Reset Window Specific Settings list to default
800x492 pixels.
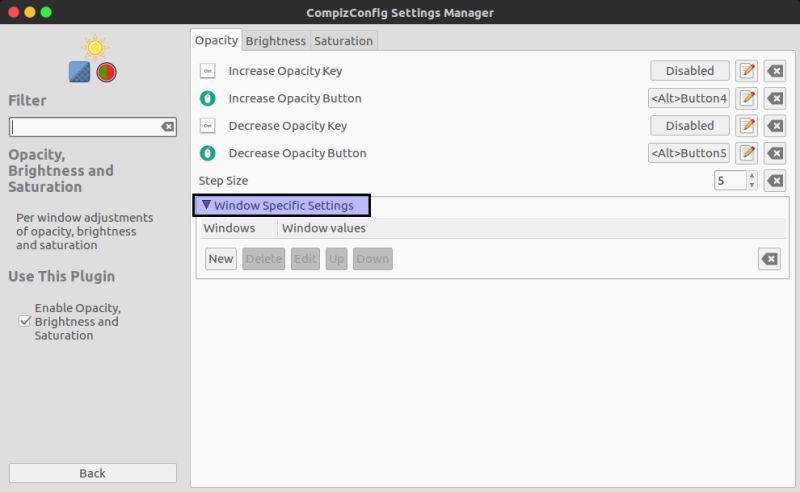click(x=769, y=259)
